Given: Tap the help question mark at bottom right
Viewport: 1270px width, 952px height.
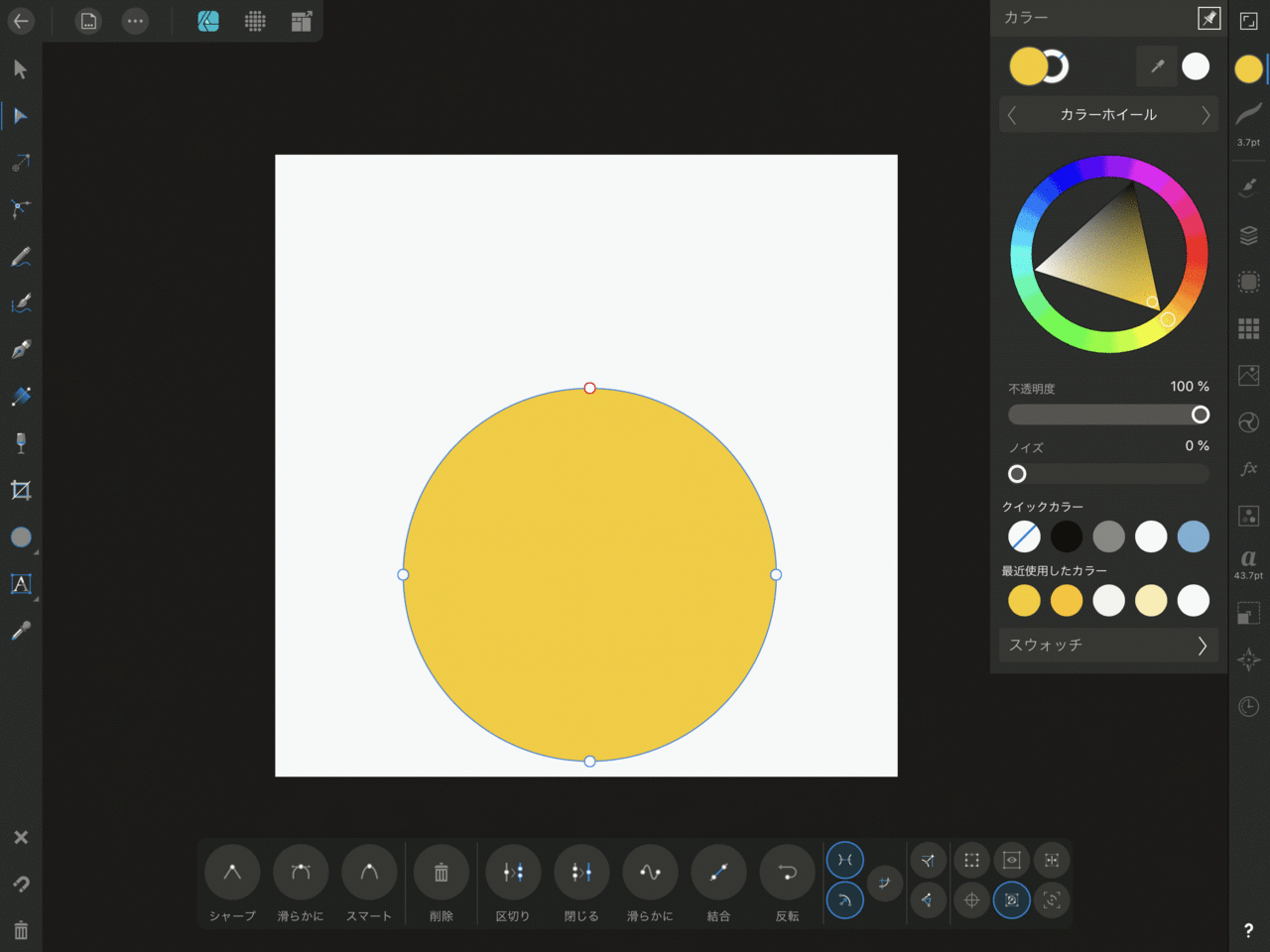Looking at the screenshot, I should point(1248,930).
